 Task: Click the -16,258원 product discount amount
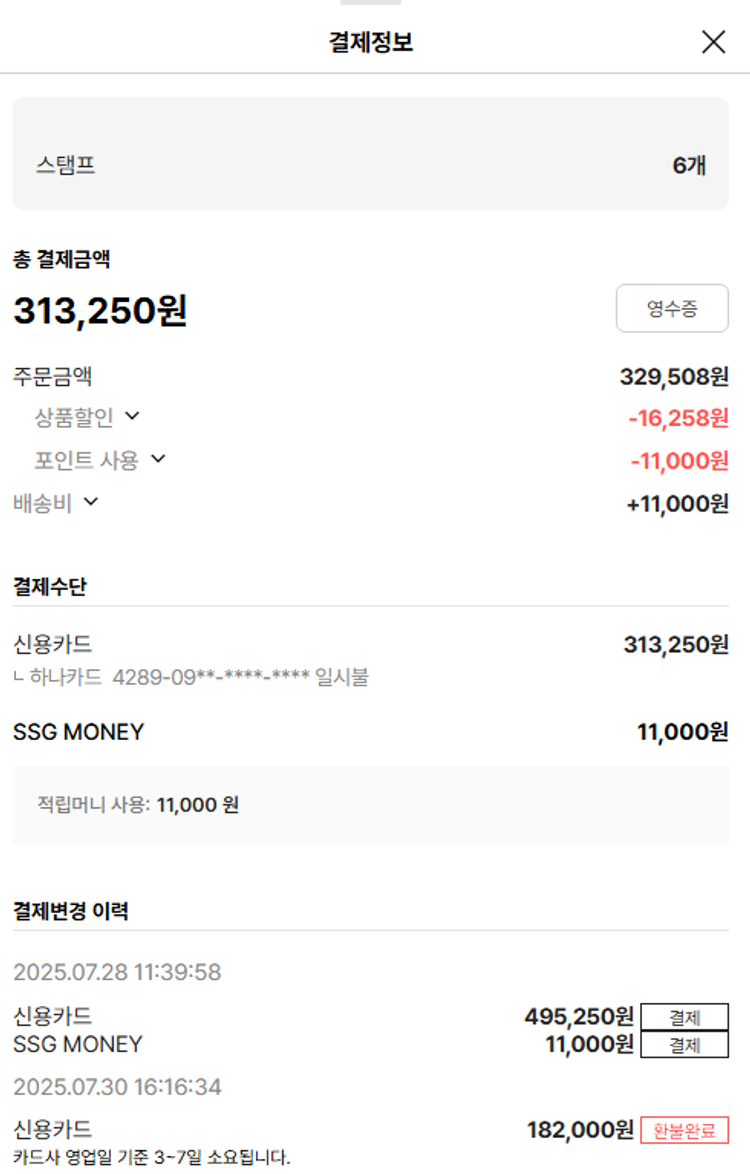point(678,418)
